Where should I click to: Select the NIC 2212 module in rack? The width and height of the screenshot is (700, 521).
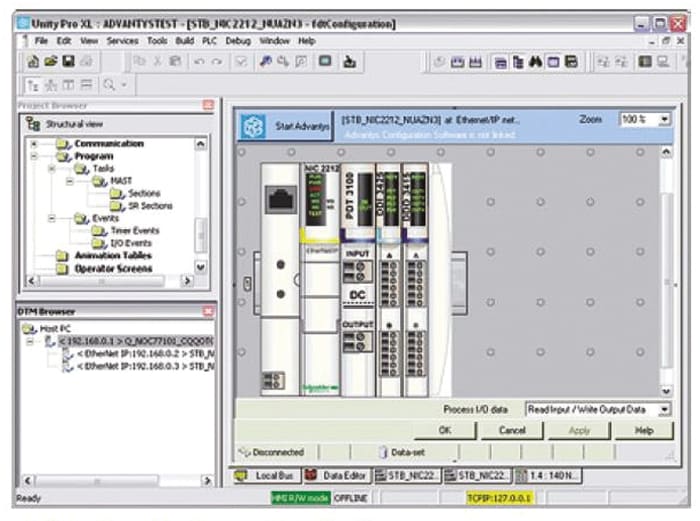[x=321, y=279]
